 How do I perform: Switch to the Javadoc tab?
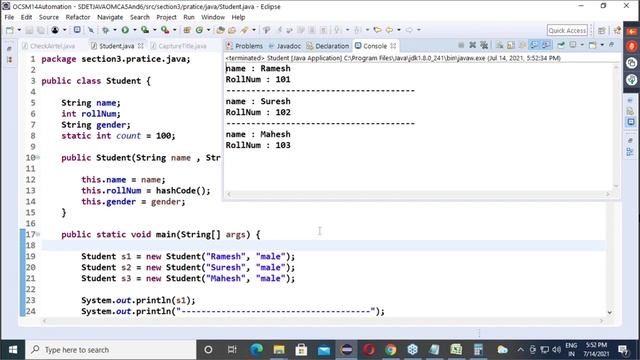click(284, 46)
